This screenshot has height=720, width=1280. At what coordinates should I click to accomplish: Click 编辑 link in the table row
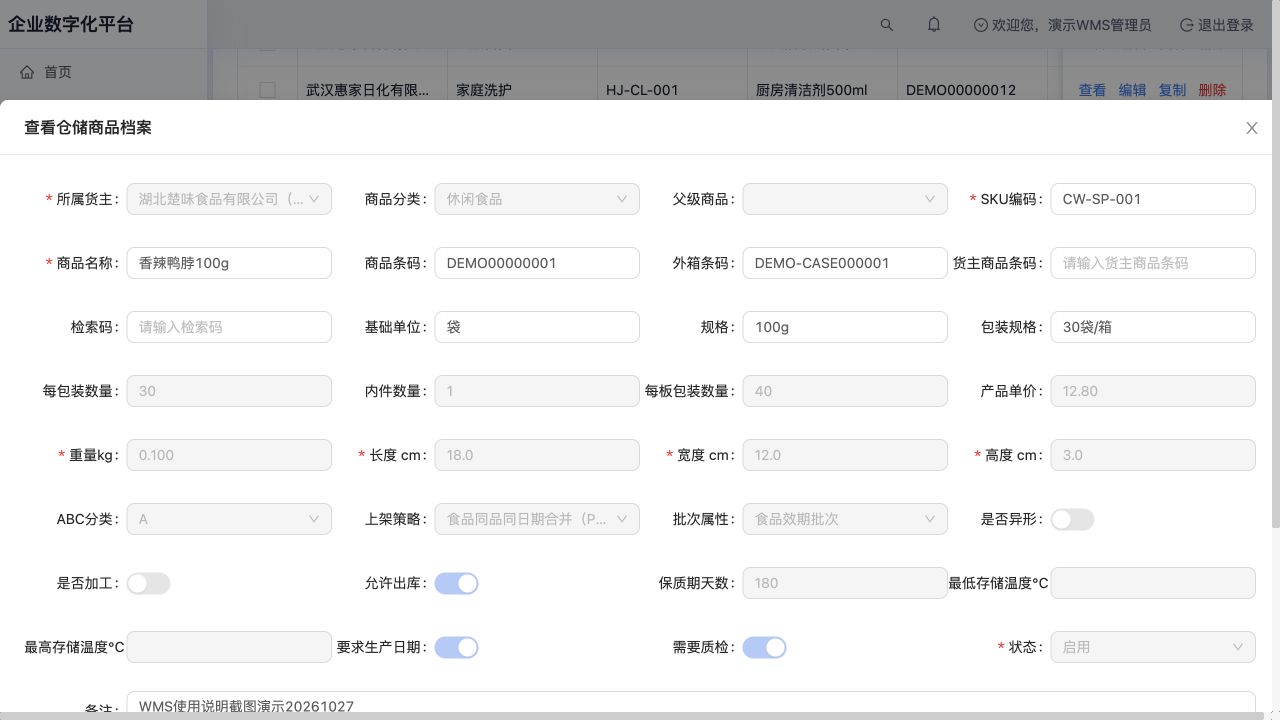pos(1132,90)
